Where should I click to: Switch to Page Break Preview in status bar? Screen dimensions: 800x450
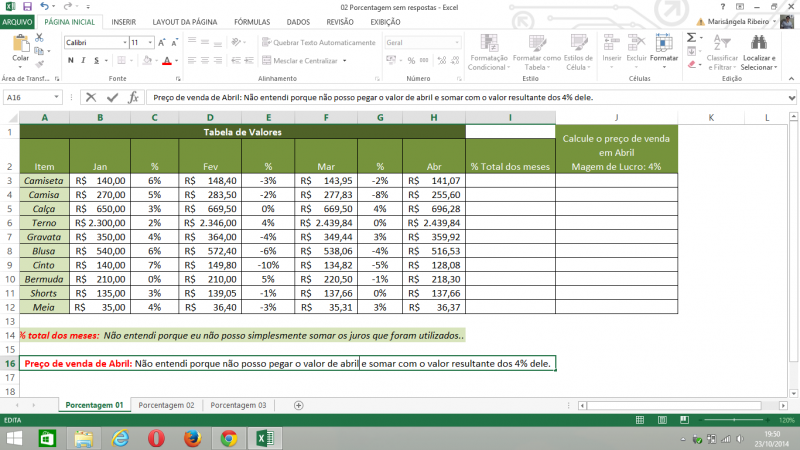point(684,420)
